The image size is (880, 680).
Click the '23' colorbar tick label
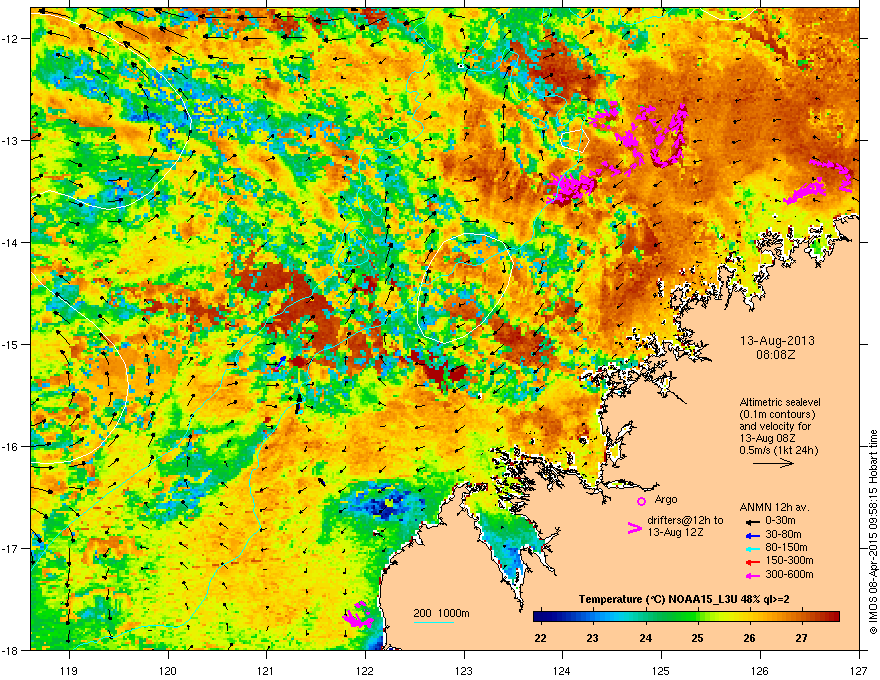(592, 638)
